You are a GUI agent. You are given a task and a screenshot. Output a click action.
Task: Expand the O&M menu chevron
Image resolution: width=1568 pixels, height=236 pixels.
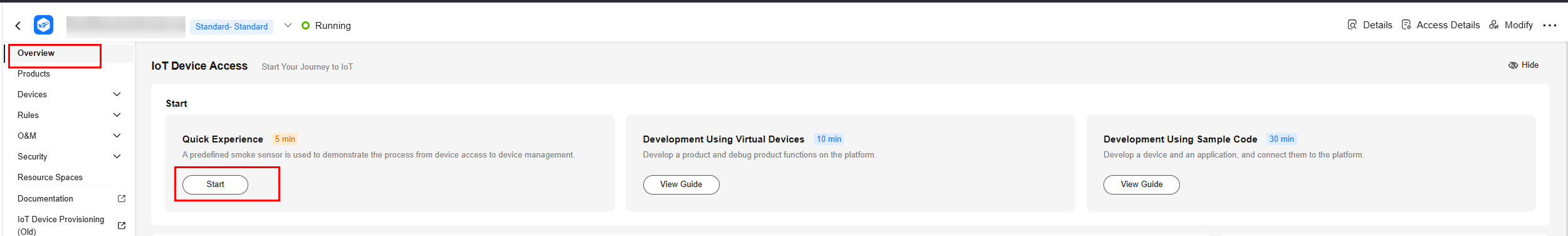(117, 136)
